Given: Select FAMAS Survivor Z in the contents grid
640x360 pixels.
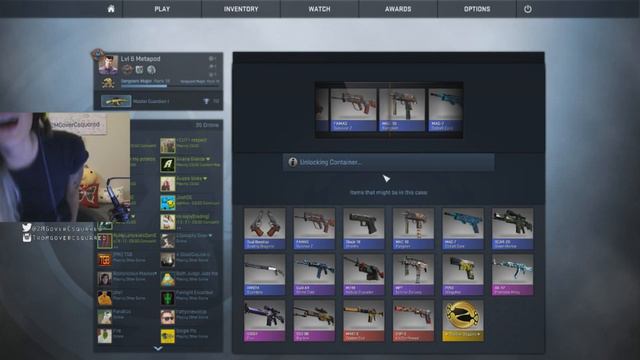Looking at the screenshot, I should coord(314,229).
